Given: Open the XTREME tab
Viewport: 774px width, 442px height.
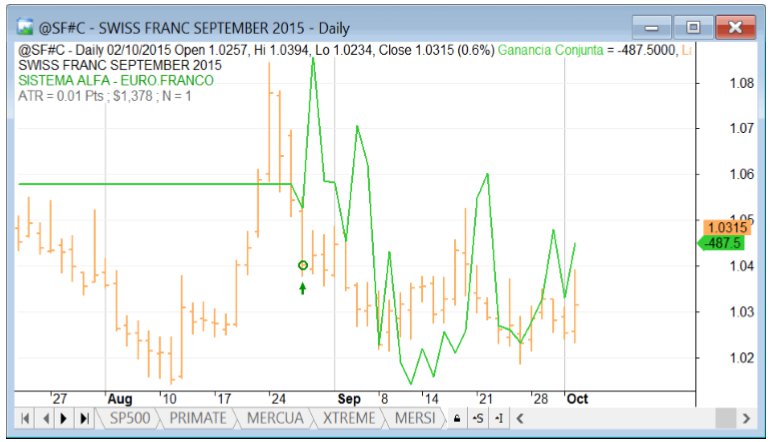Looking at the screenshot, I should [x=349, y=418].
